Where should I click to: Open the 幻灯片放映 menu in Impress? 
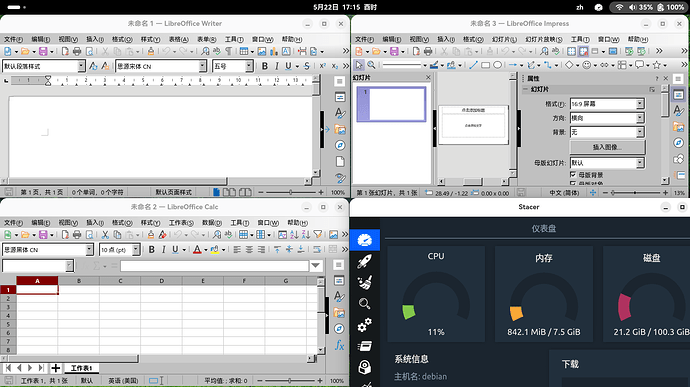[x=543, y=39]
